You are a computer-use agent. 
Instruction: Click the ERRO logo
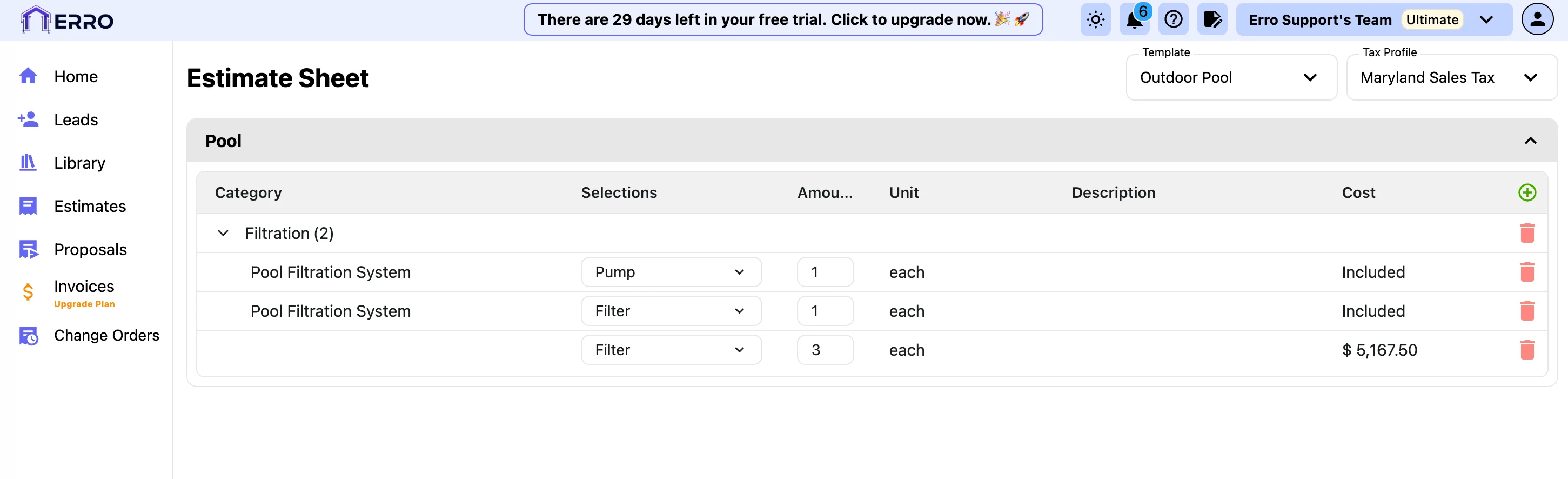point(67,20)
